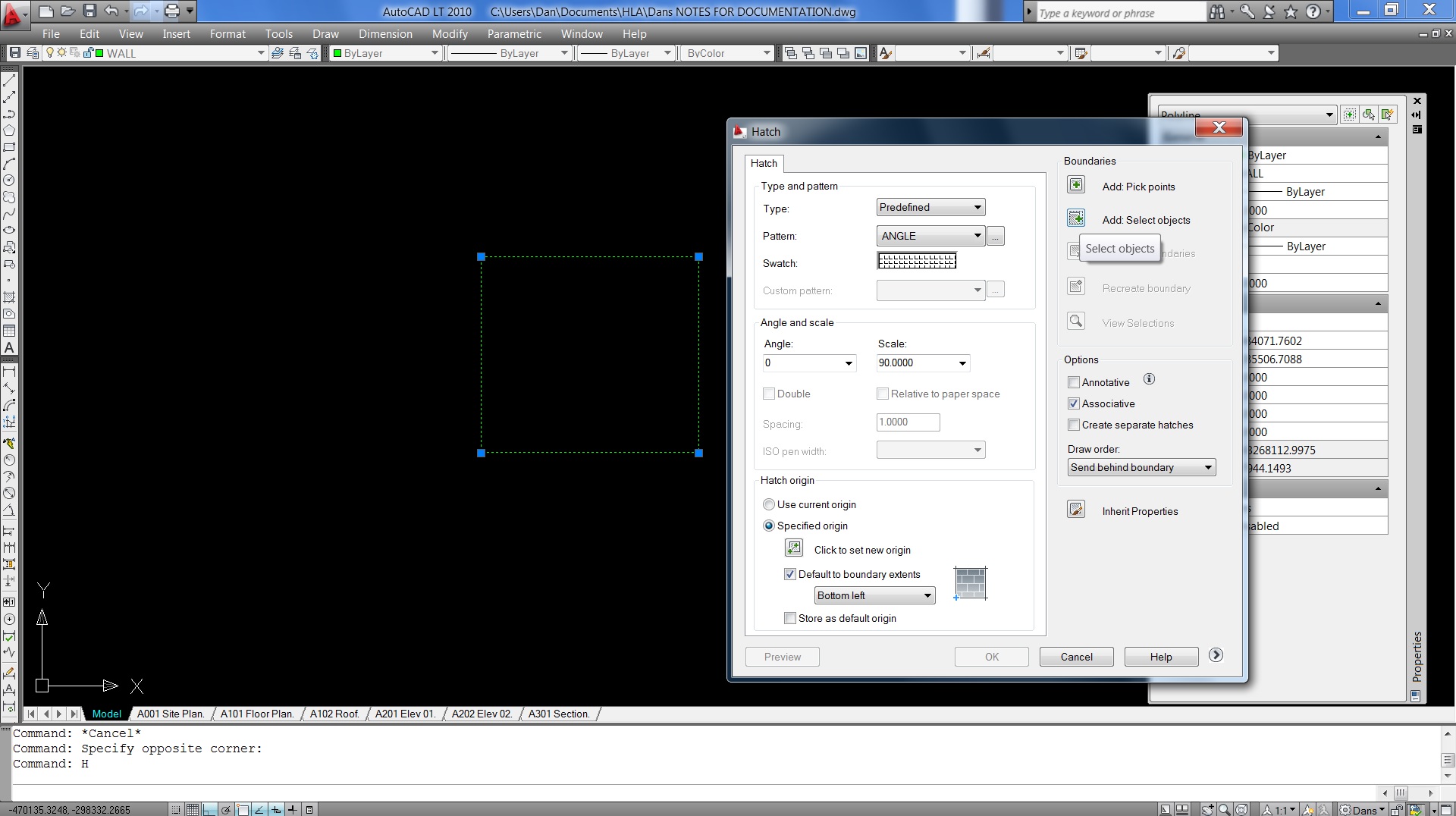Click the Preview button
Screen dimensions: 1456x816
pos(782,656)
